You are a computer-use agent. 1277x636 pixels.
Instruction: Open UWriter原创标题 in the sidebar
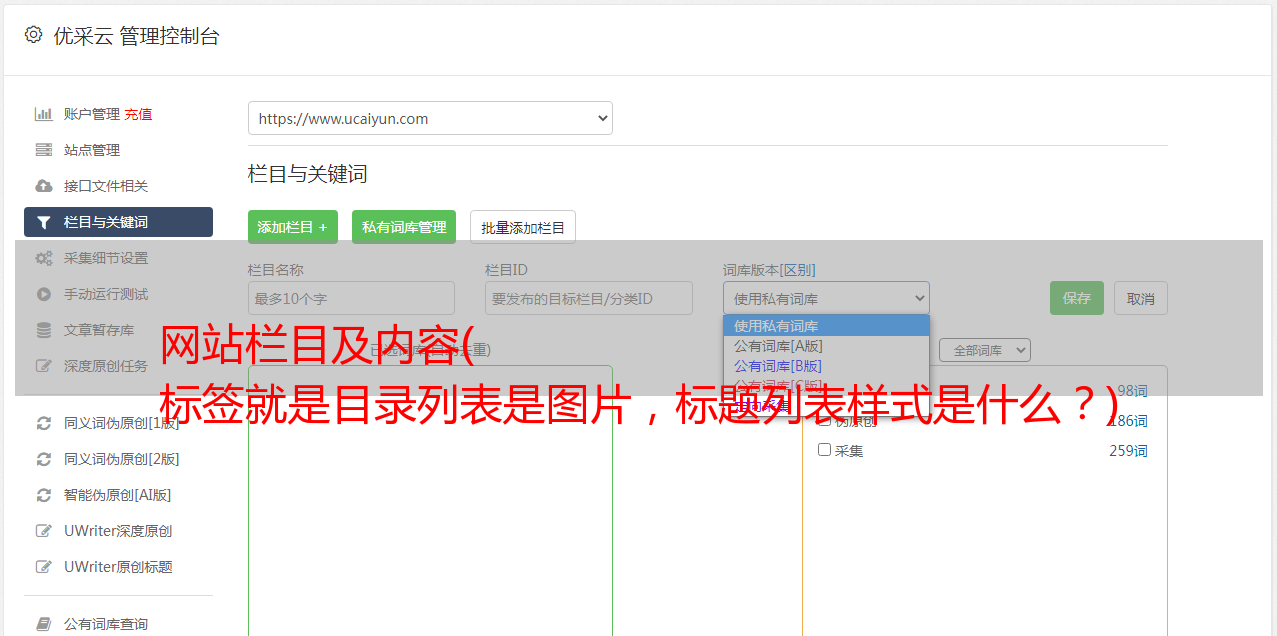(x=118, y=567)
